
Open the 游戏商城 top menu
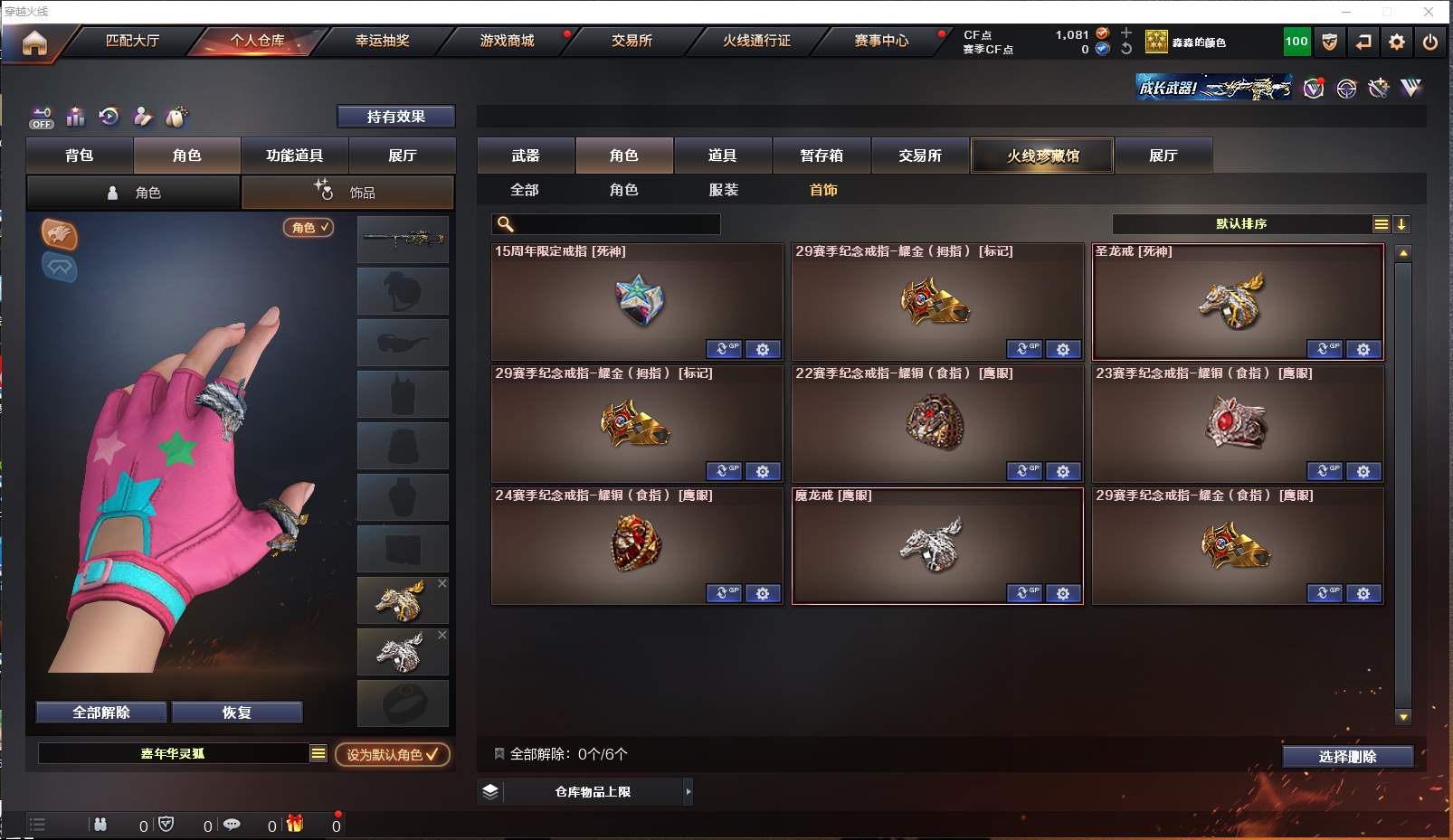point(507,41)
